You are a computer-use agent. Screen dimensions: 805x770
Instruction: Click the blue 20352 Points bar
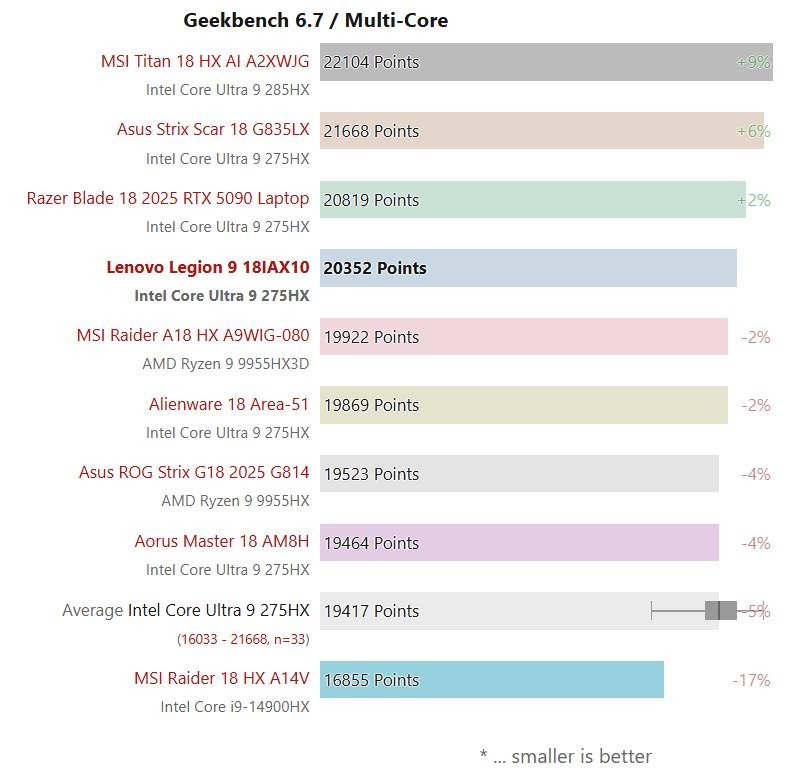click(528, 268)
